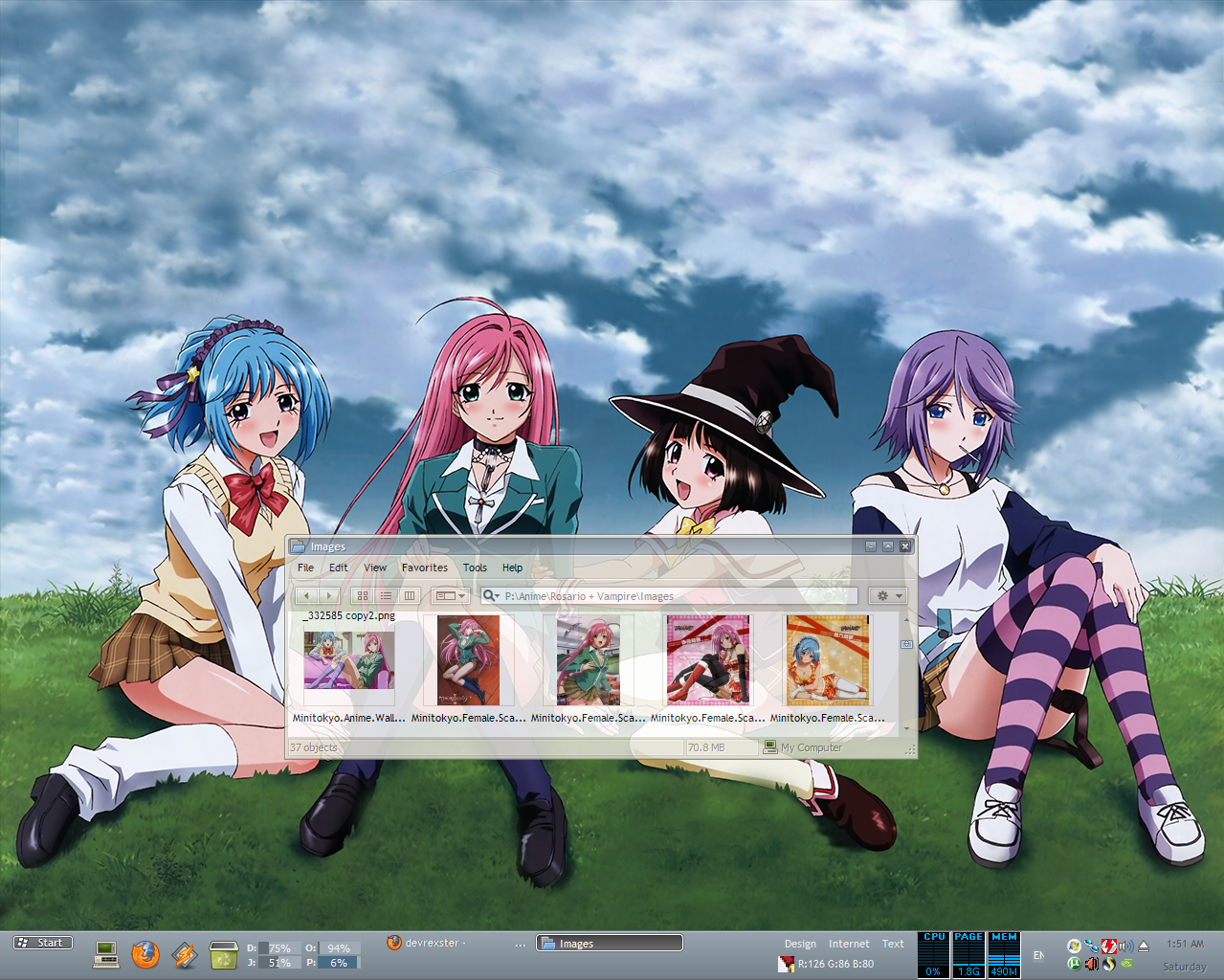Select file name _332585 copy2.png
1224x980 pixels.
[x=348, y=615]
